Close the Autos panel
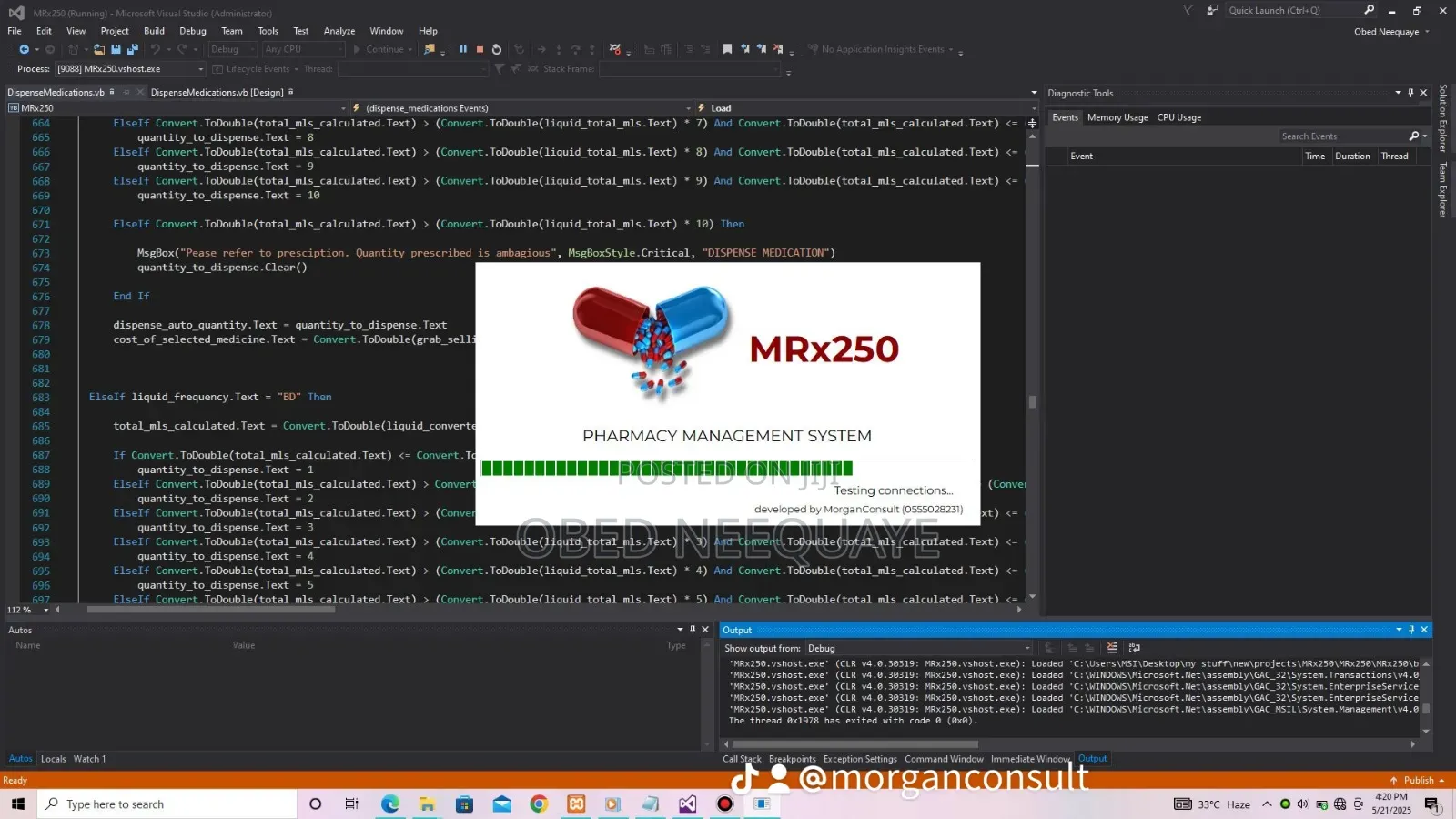Viewport: 1456px width, 819px height. click(705, 630)
